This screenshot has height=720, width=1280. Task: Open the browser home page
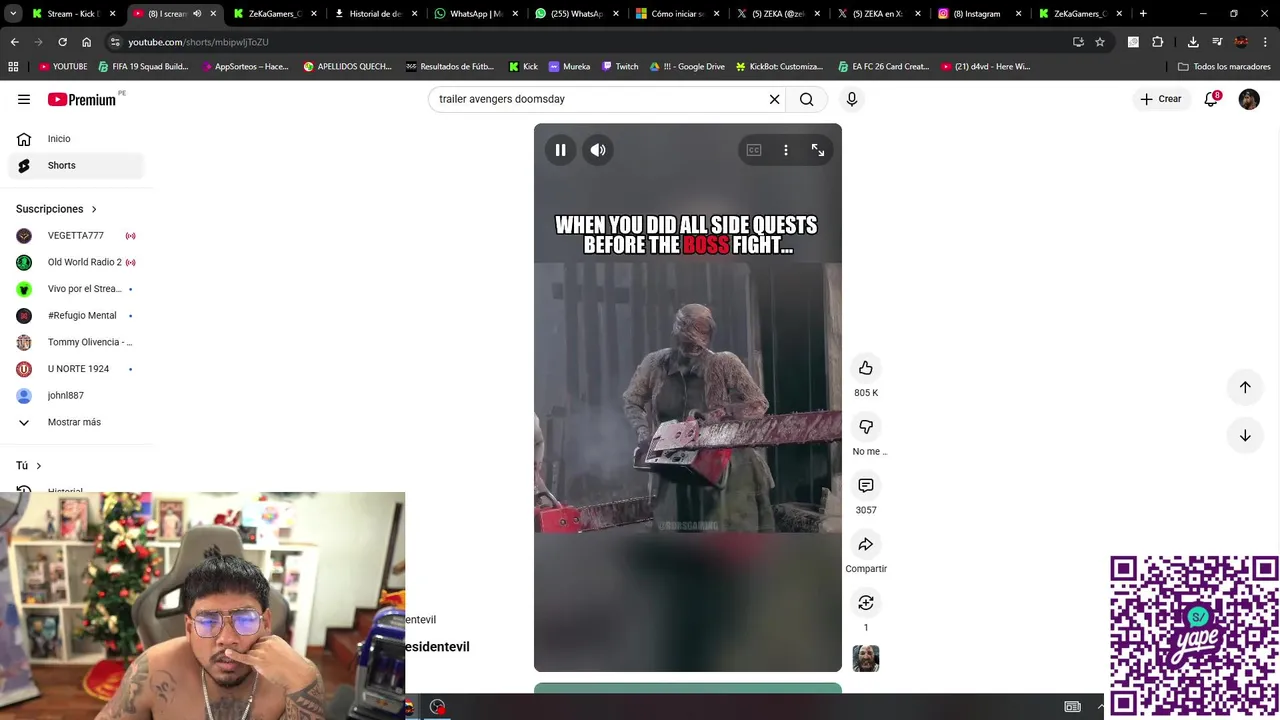click(x=86, y=42)
